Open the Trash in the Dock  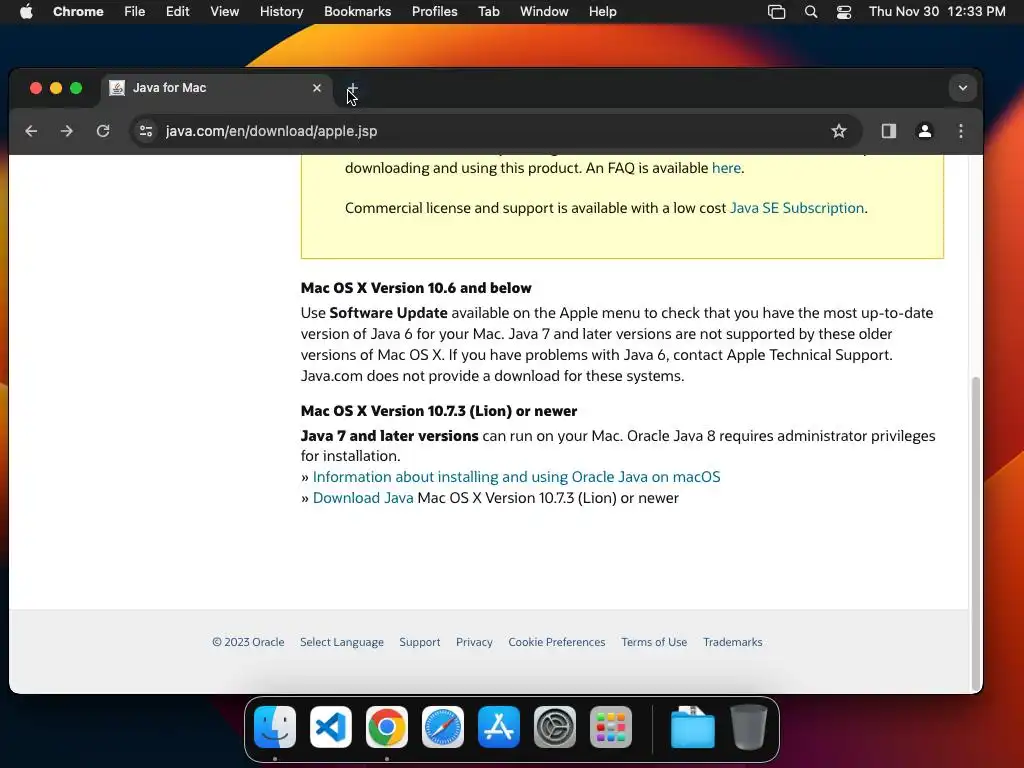pyautogui.click(x=748, y=727)
